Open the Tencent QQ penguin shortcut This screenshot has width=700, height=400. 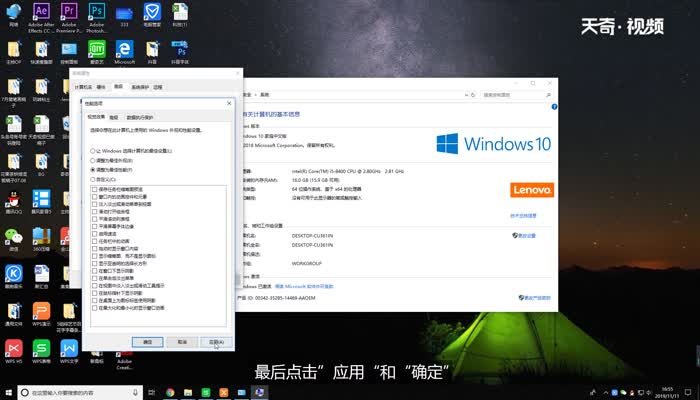tap(14, 201)
